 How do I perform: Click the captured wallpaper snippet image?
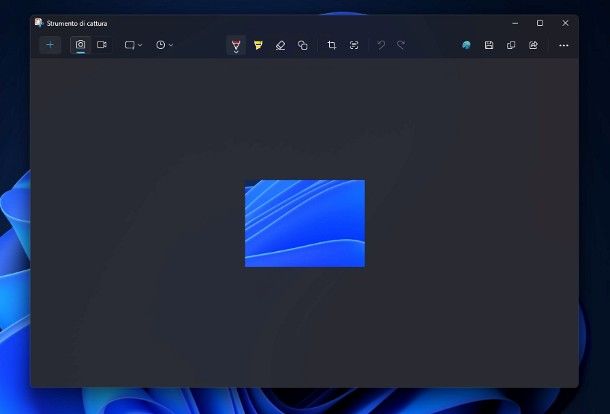(305, 223)
